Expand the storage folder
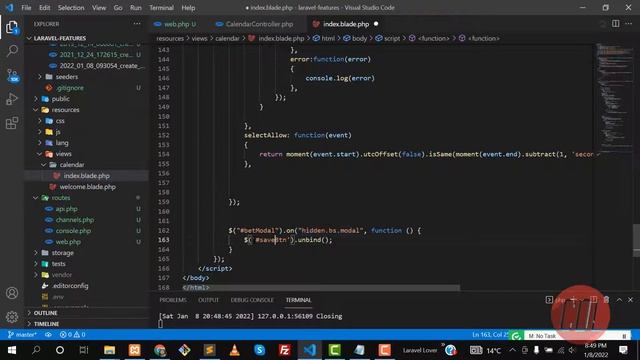640x360 pixels. [62, 253]
